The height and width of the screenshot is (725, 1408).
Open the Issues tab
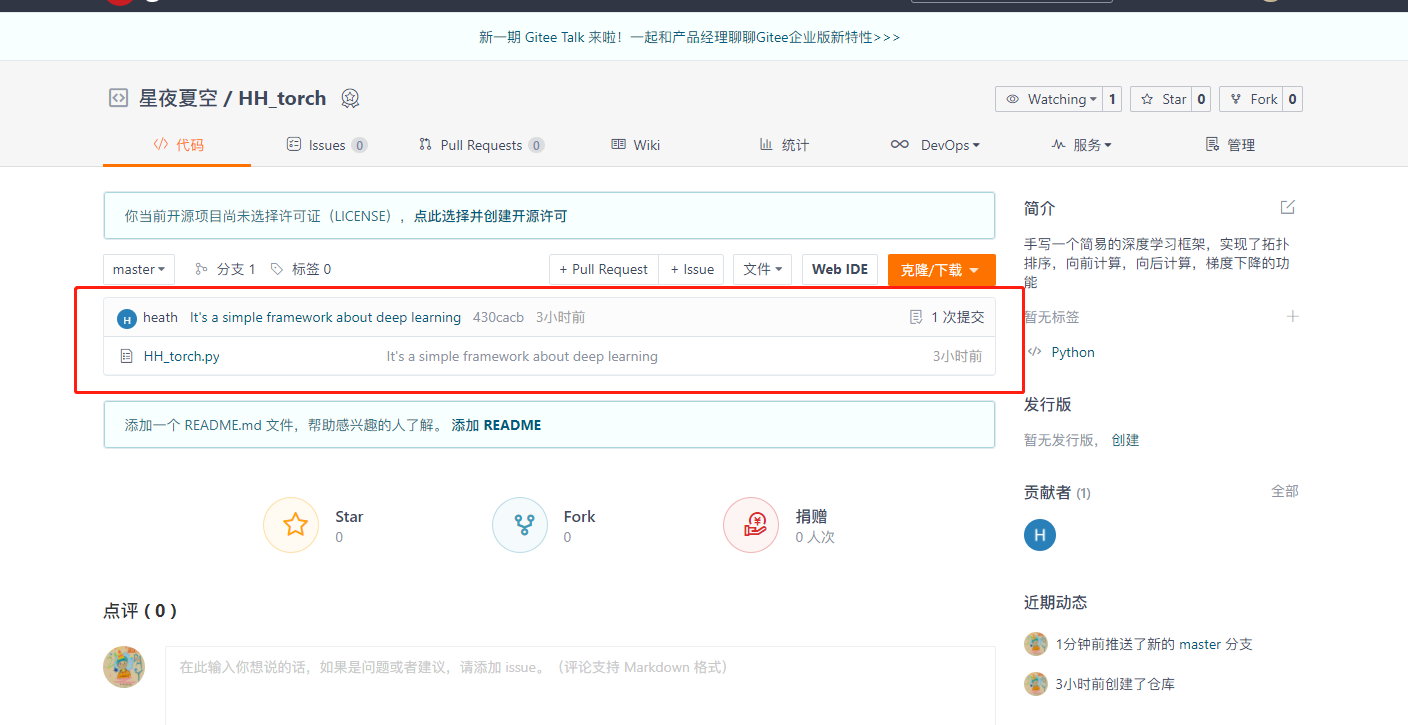(x=327, y=145)
